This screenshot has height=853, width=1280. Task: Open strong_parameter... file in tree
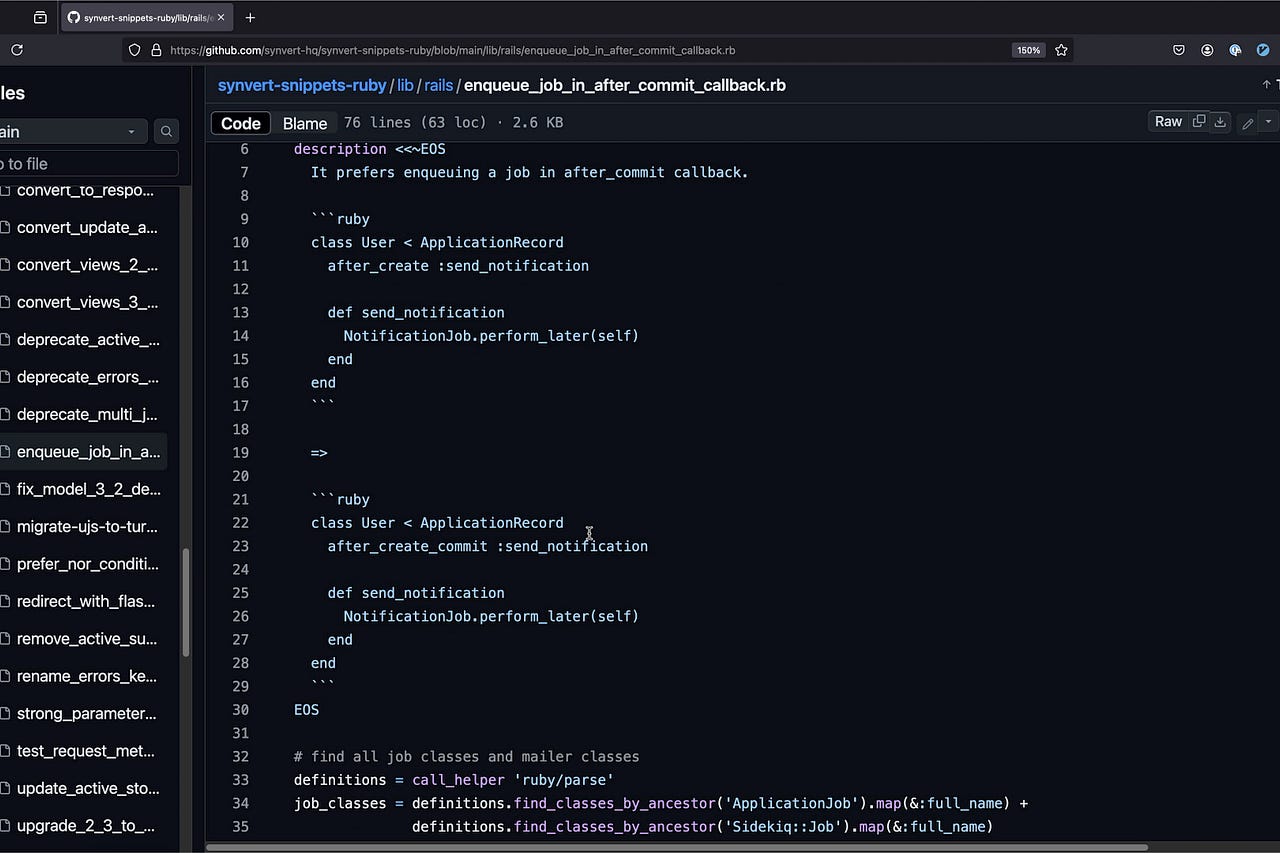(x=84, y=713)
